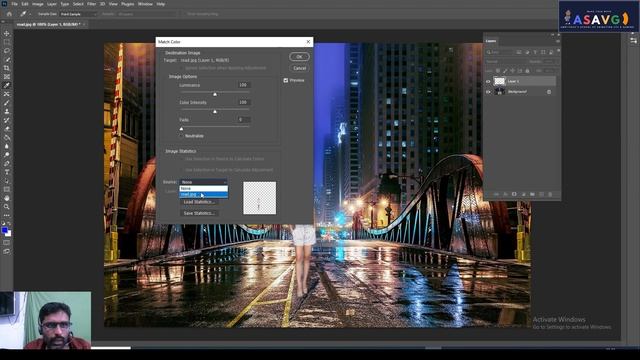Viewport: 640px width, 360px height.
Task: Select the Hand tool
Action: coord(7,198)
